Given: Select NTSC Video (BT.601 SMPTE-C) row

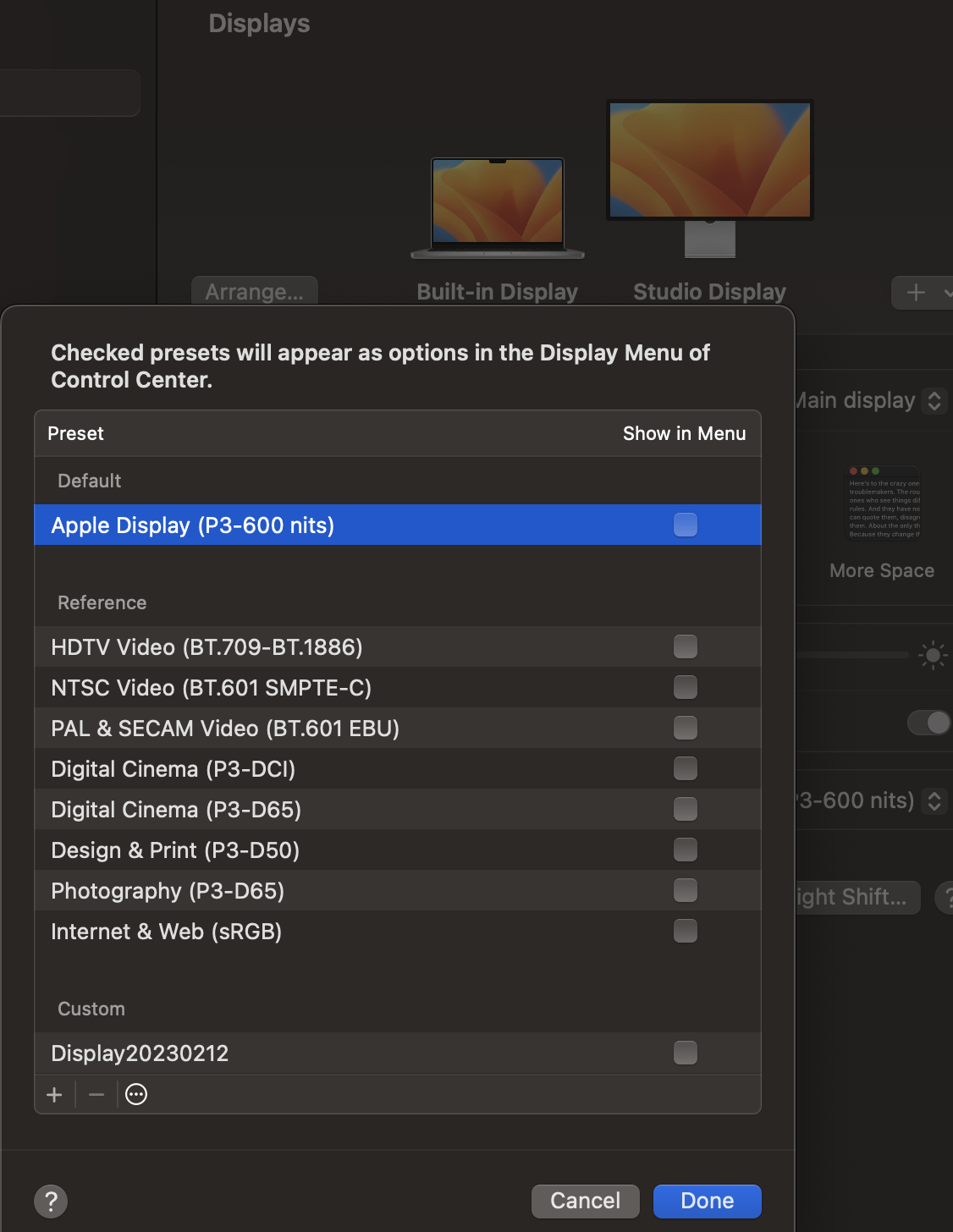Looking at the screenshot, I should pos(398,687).
